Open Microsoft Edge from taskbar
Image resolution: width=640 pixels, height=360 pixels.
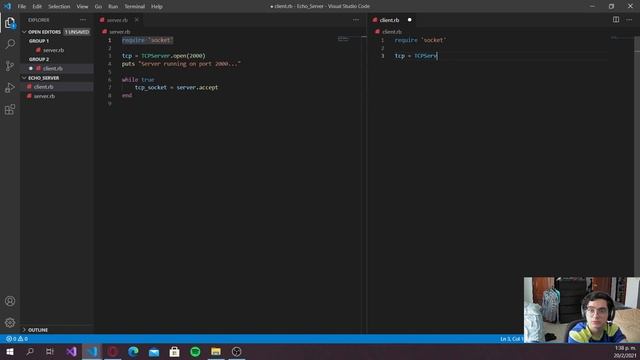tap(133, 351)
